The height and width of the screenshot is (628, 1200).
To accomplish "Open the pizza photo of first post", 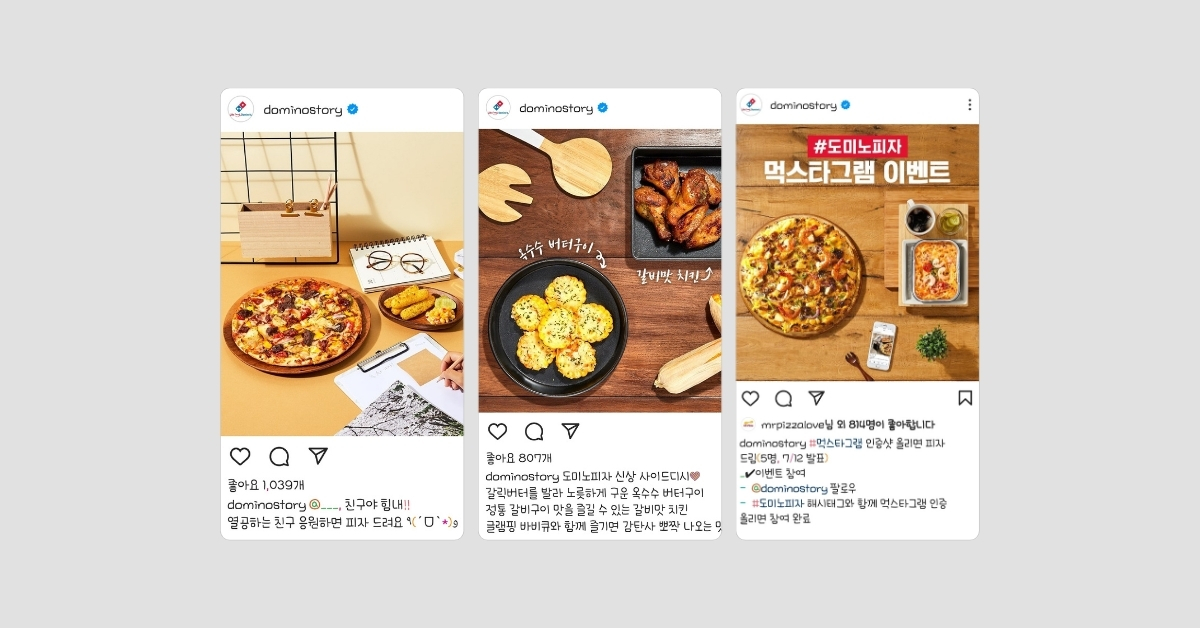I will point(342,284).
